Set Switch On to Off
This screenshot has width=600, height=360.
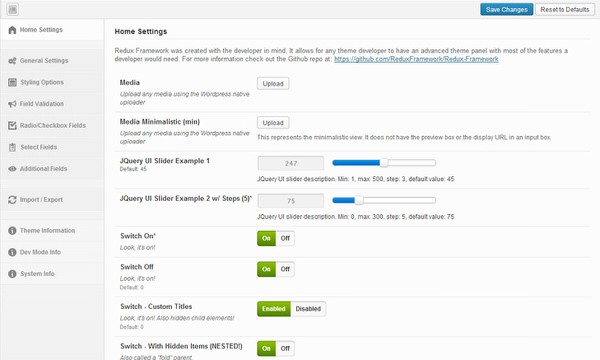tap(285, 238)
